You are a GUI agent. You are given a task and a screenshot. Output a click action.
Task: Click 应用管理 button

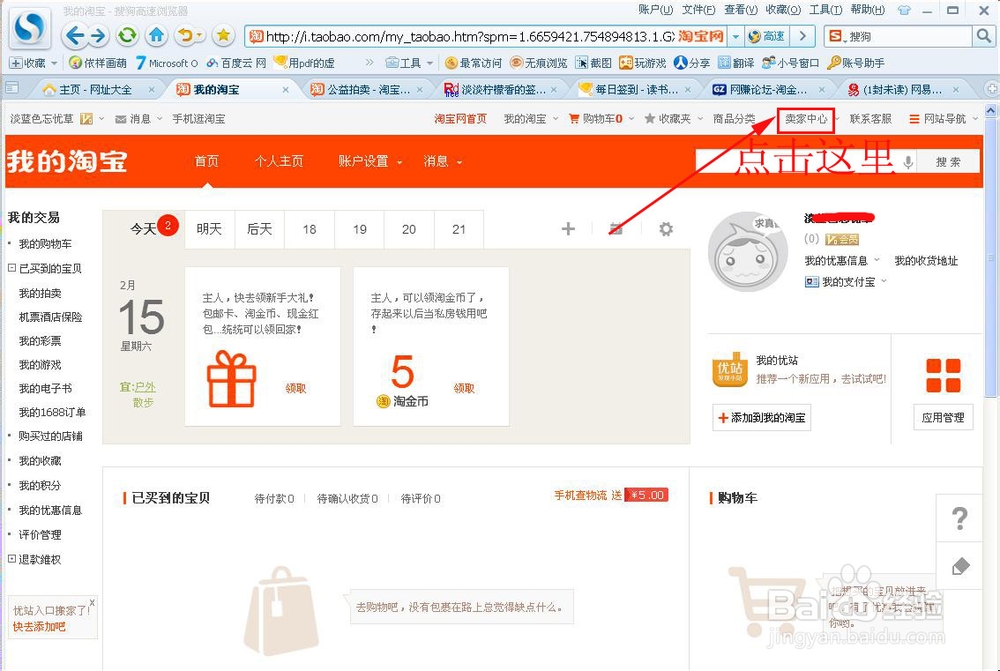pos(943,418)
